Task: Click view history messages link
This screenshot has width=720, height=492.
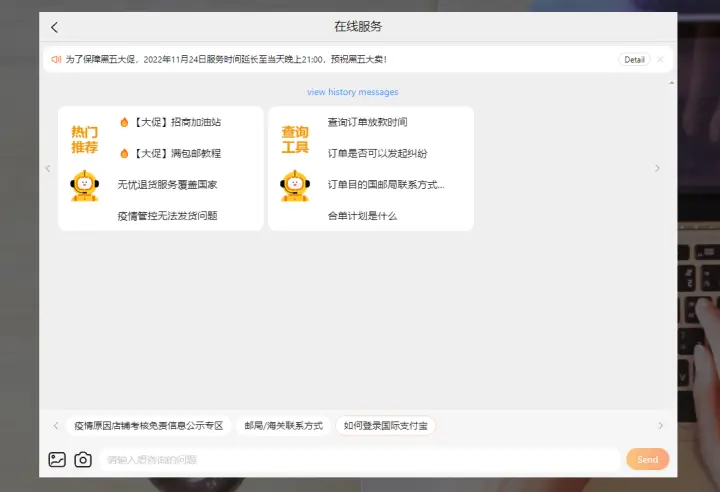Action: coord(352,92)
